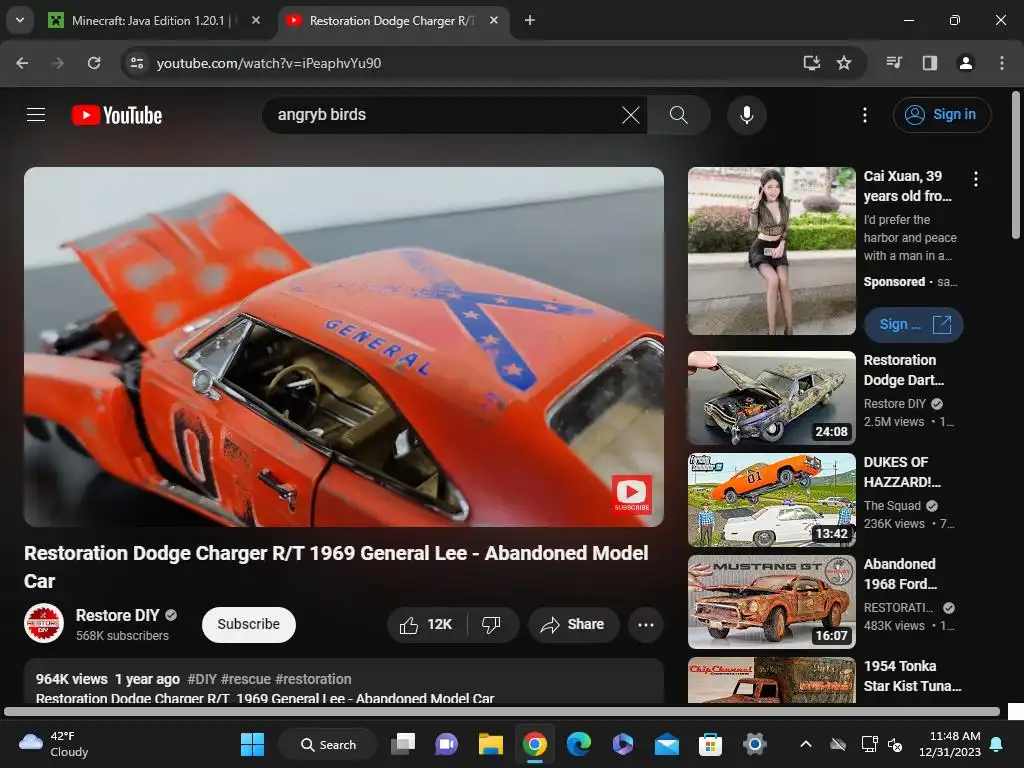The width and height of the screenshot is (1024, 768).
Task: Click the vertical page scrollbar
Action: point(1016,167)
